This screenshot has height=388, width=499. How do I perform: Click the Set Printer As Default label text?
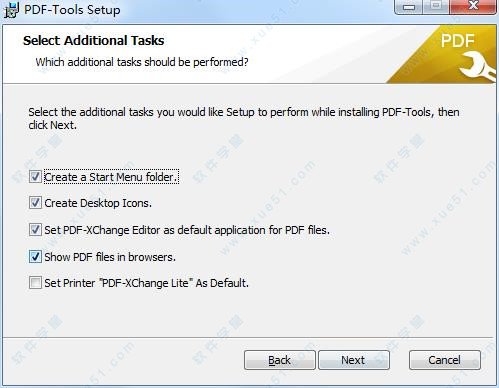pos(146,283)
